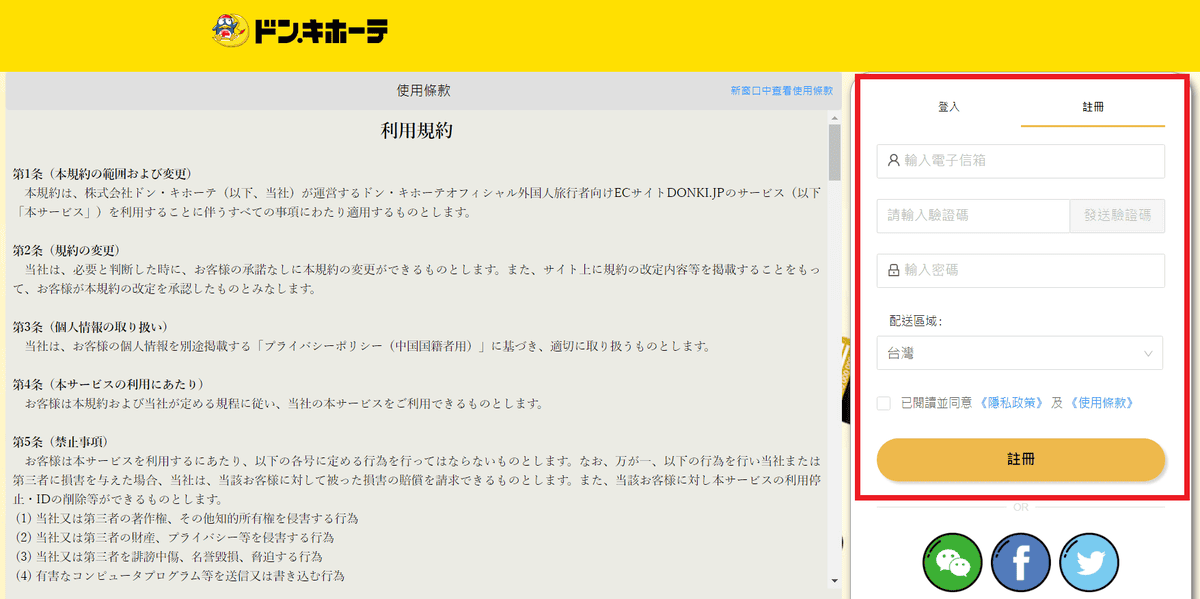
Task: Click the chevron arrow in delivery region dropdown
Action: click(x=1148, y=353)
